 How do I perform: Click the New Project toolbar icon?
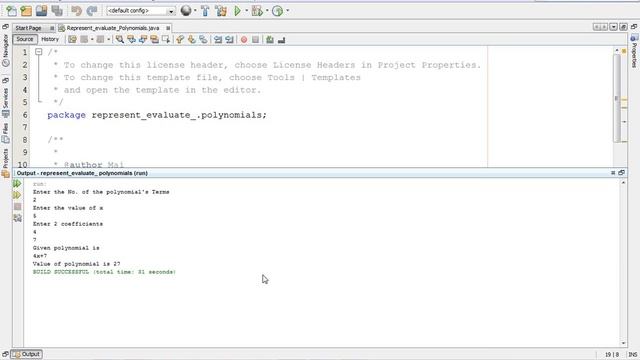(x=27, y=11)
